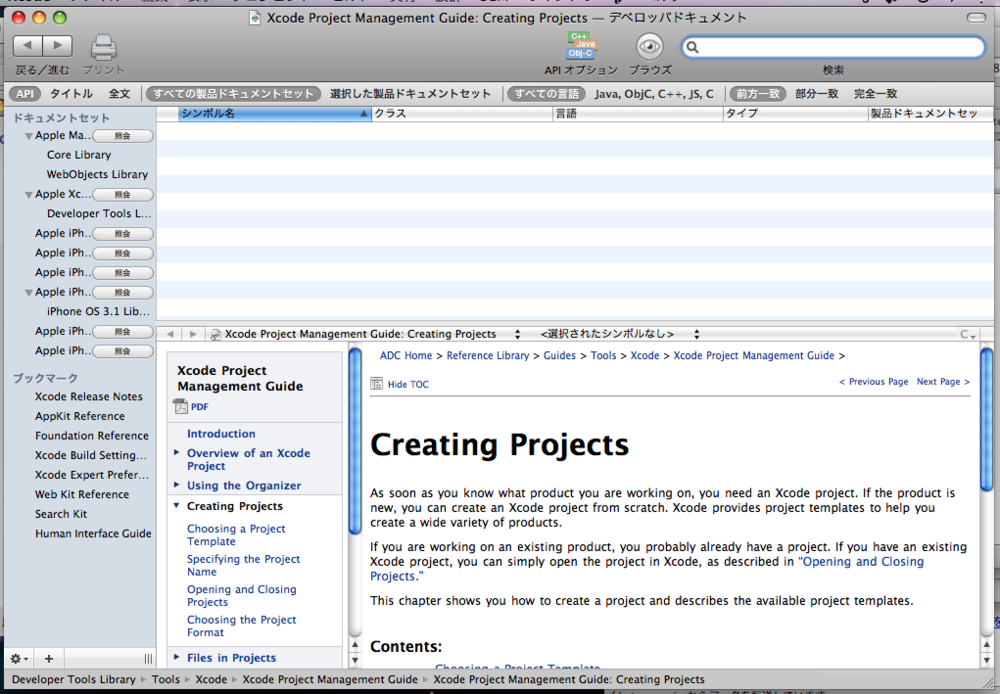The image size is (1000, 694).
Task: Select WebObjects Library in document sets
Action: pos(97,174)
